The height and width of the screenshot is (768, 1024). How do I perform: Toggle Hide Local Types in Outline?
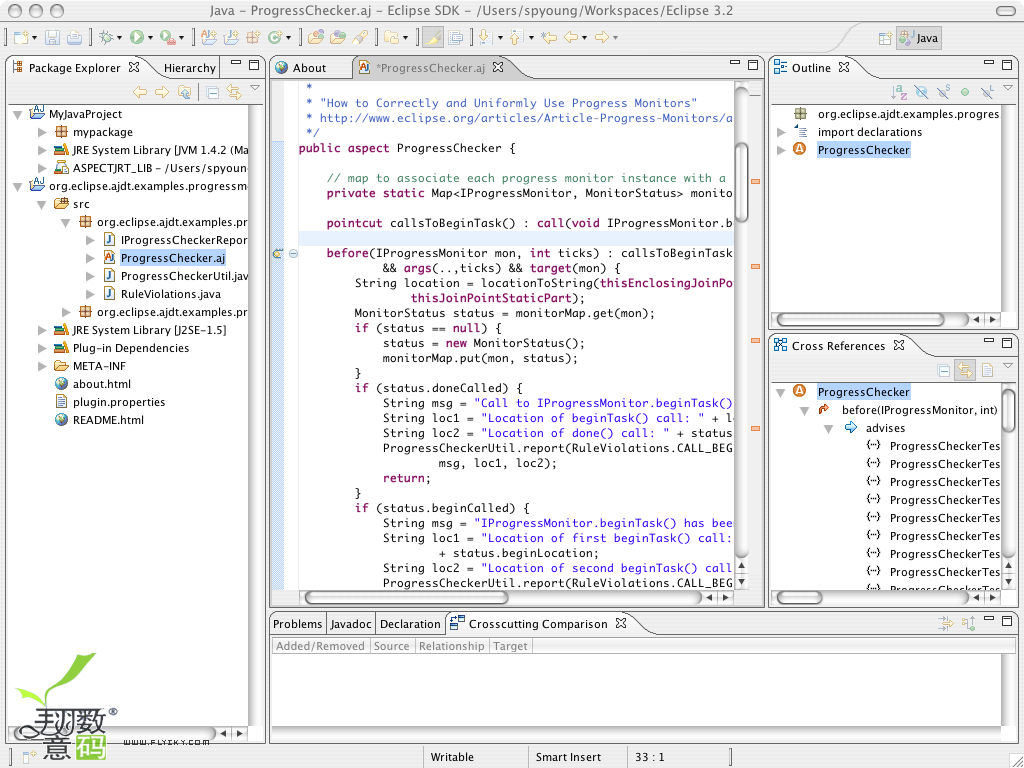coord(987,93)
